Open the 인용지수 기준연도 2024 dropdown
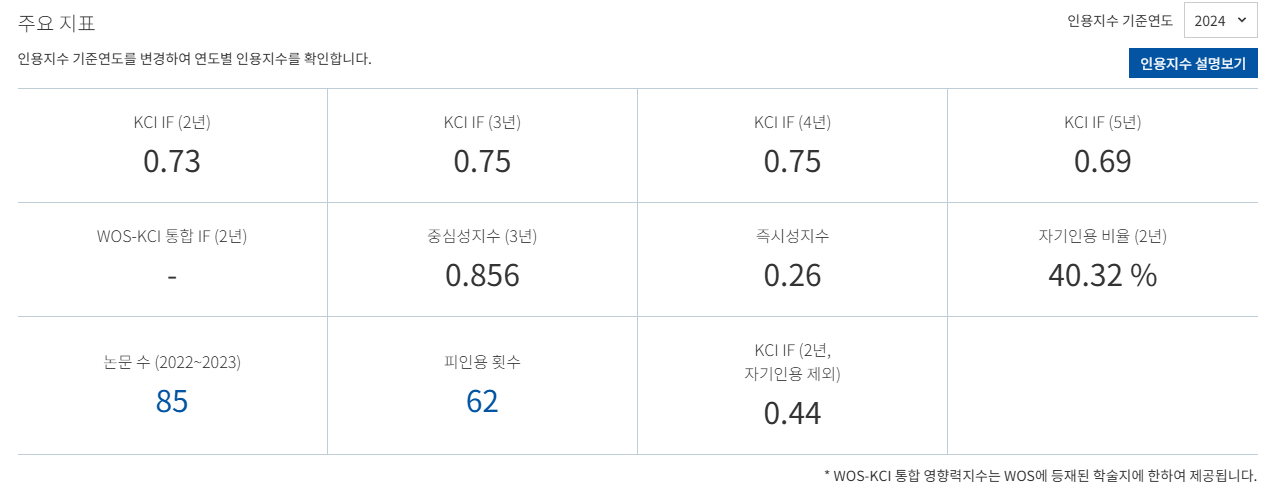This screenshot has height=490, width=1272. pyautogui.click(x=1219, y=20)
